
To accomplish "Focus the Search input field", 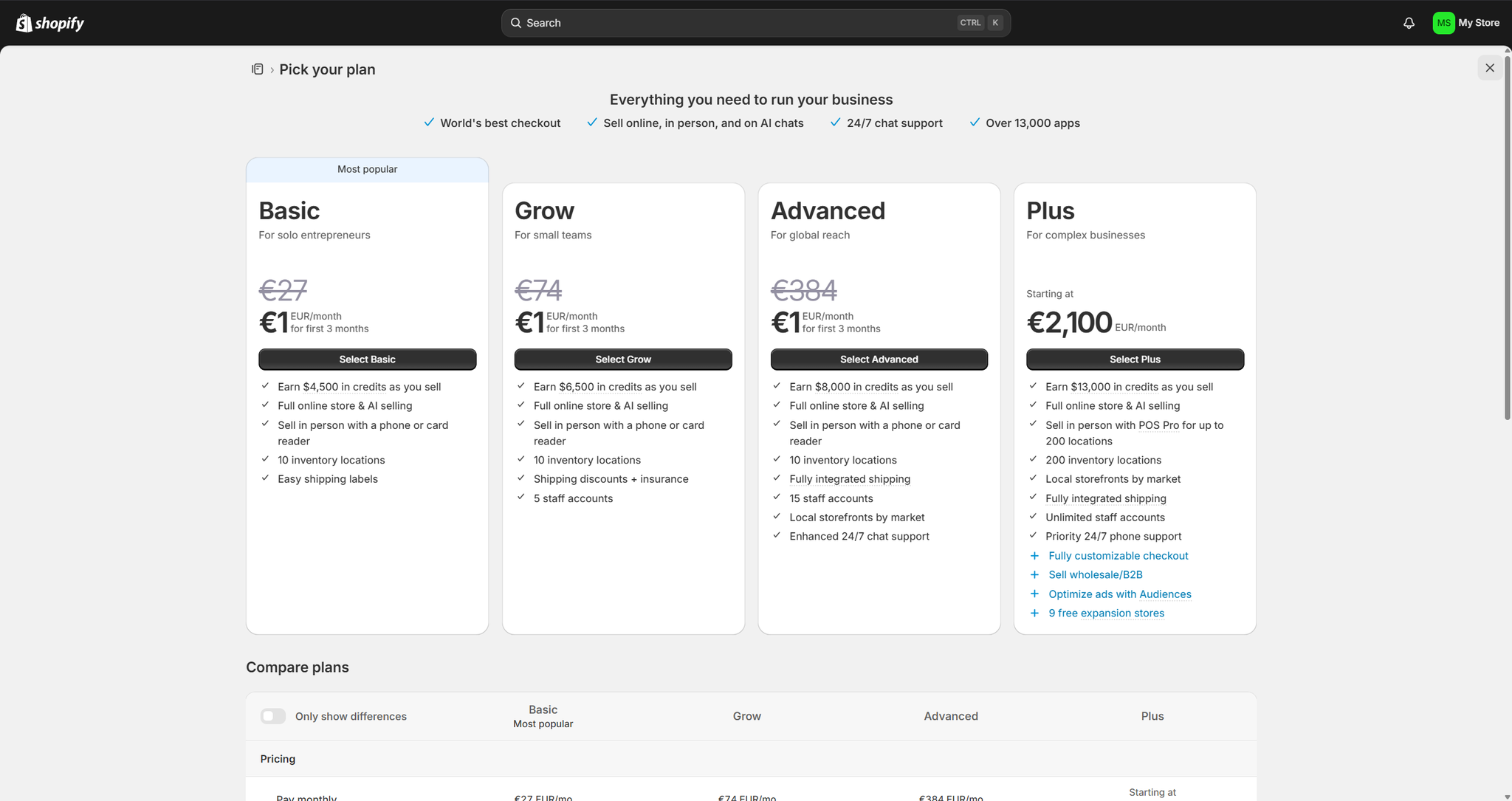I will pos(756,23).
